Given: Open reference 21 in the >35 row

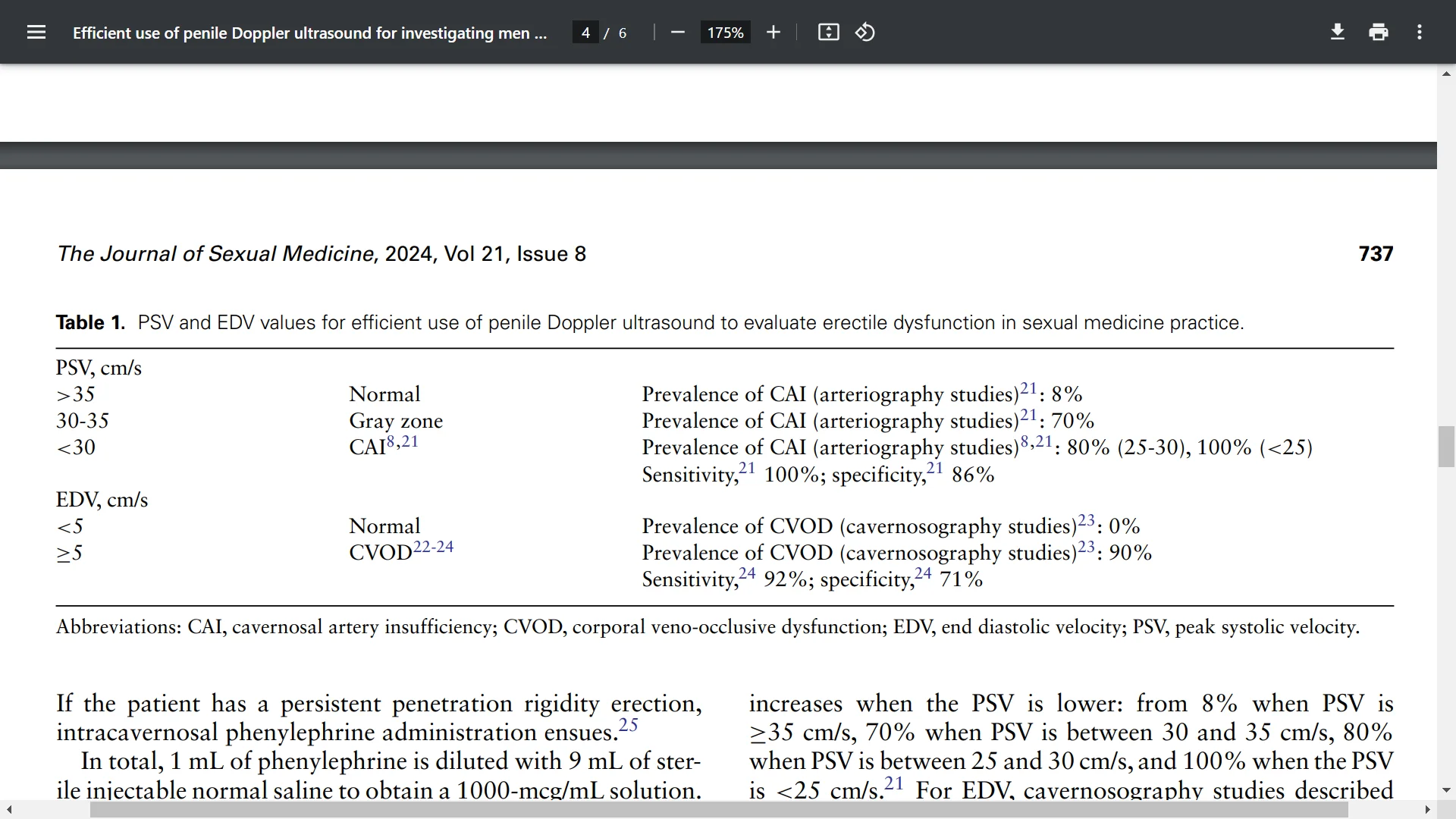Looking at the screenshot, I should [1028, 388].
